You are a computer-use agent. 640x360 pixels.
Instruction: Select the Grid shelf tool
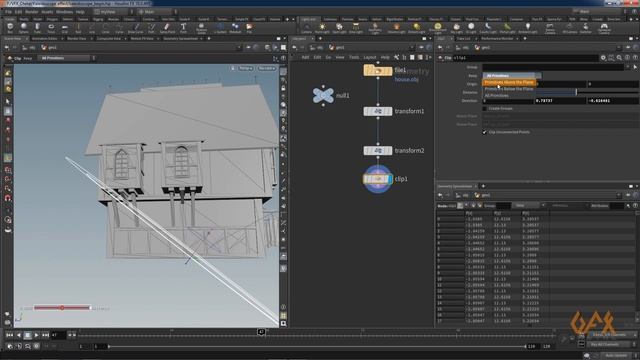pos(65,28)
